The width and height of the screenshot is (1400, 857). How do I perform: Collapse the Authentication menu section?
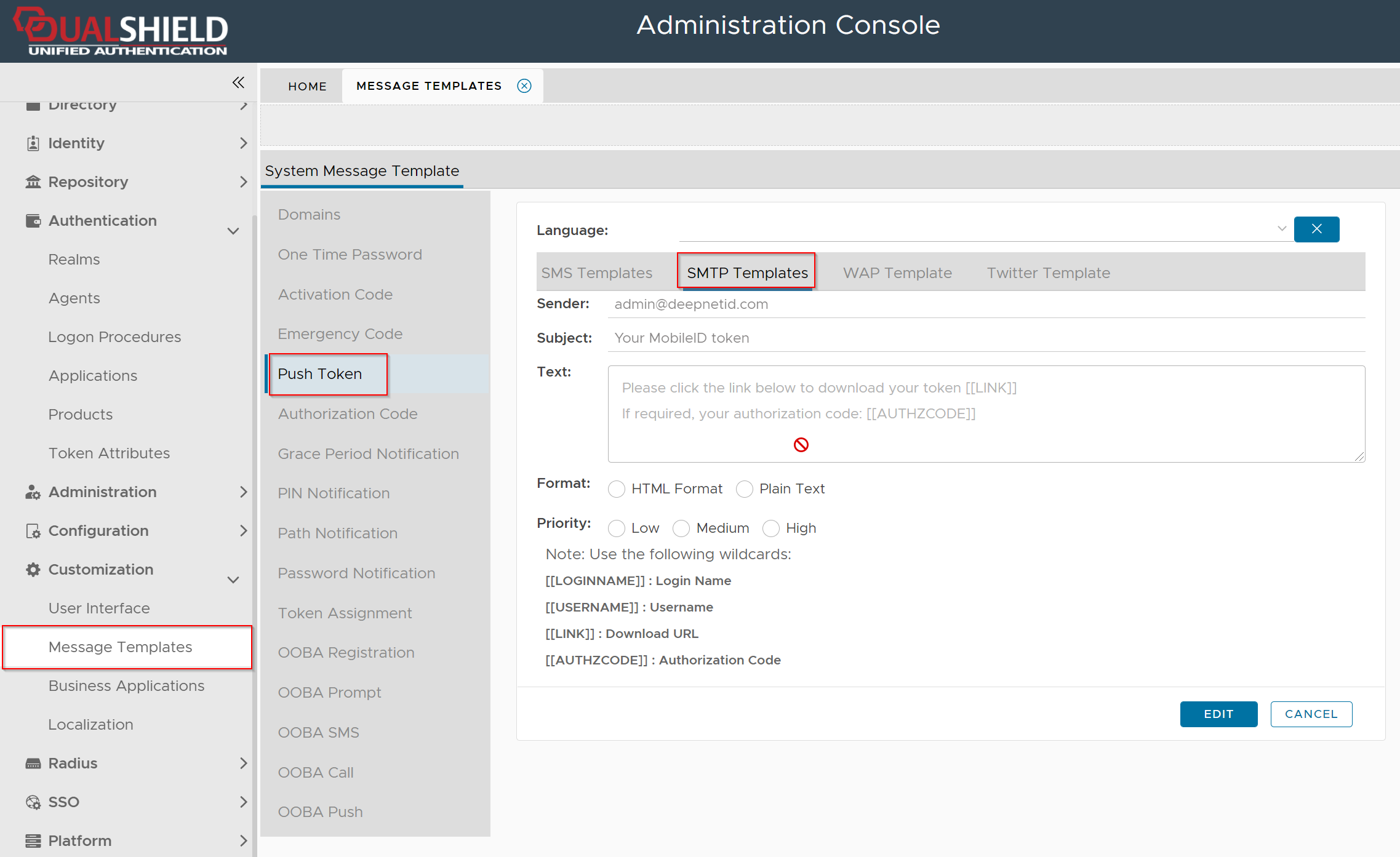click(233, 231)
